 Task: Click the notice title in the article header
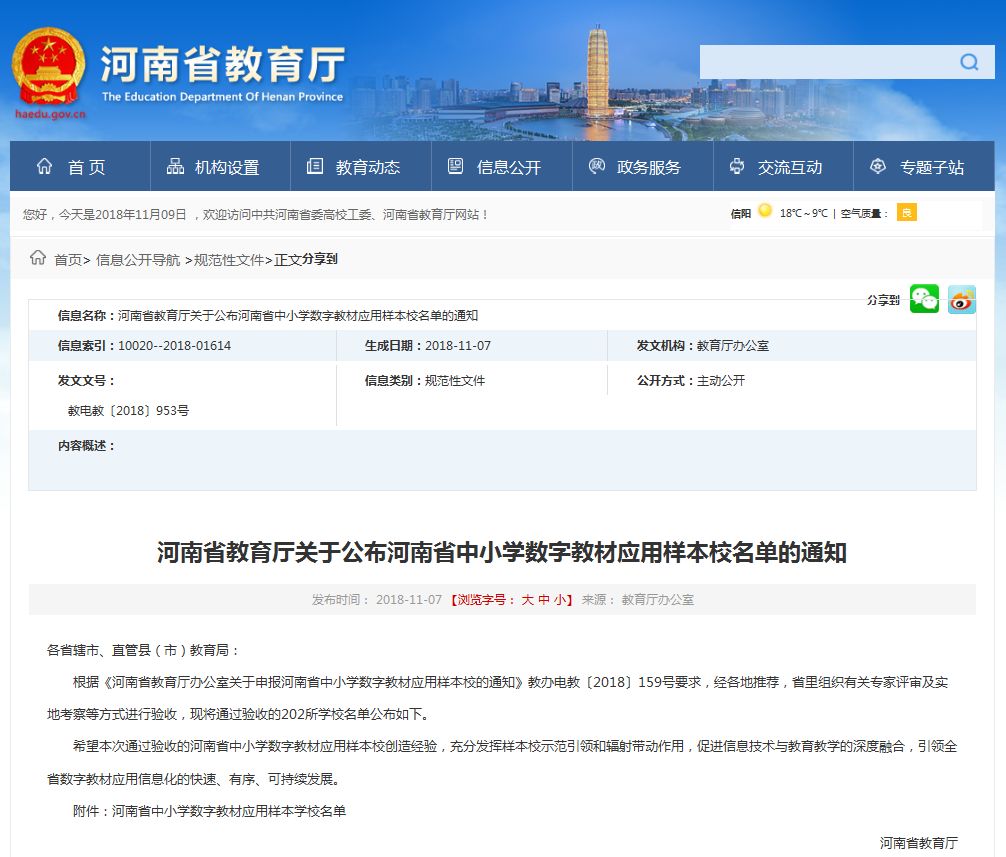tap(503, 551)
